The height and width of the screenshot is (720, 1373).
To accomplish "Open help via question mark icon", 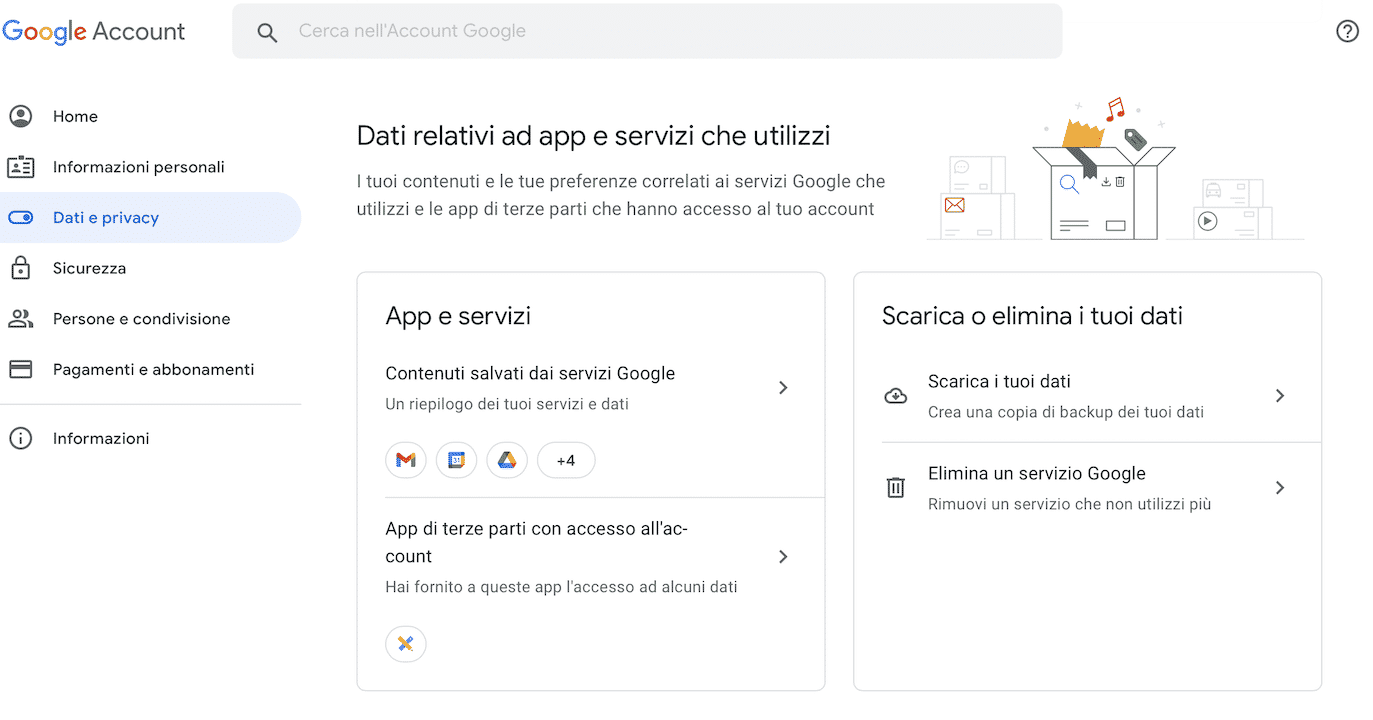I will (1347, 31).
